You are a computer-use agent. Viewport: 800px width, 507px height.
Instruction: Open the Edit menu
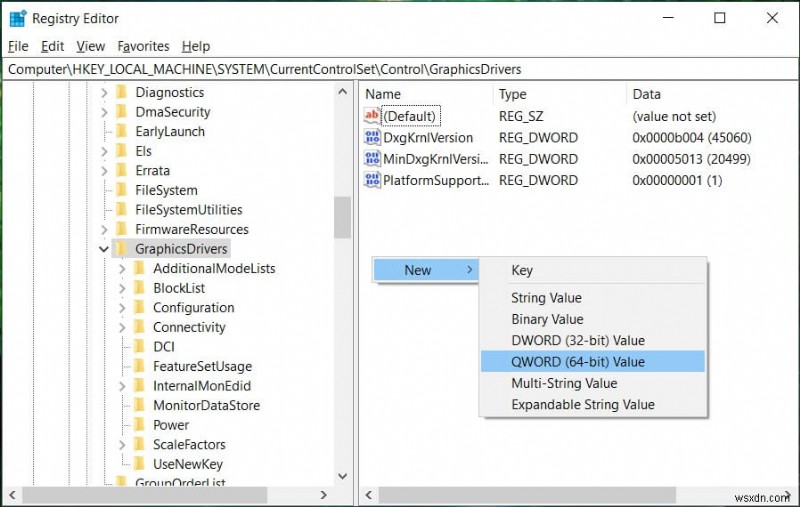click(52, 46)
